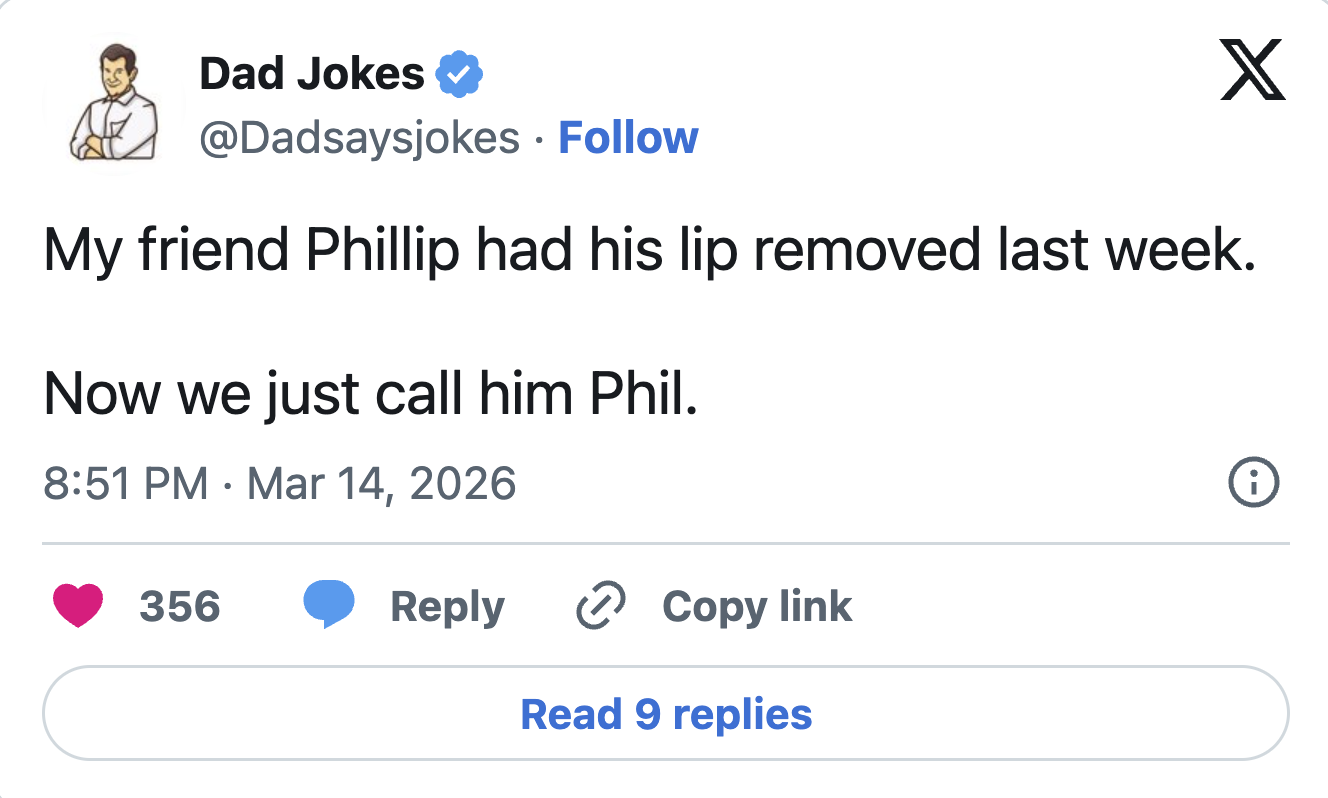Click the chain link icon
Screen dimensions: 1328x798
click(601, 606)
